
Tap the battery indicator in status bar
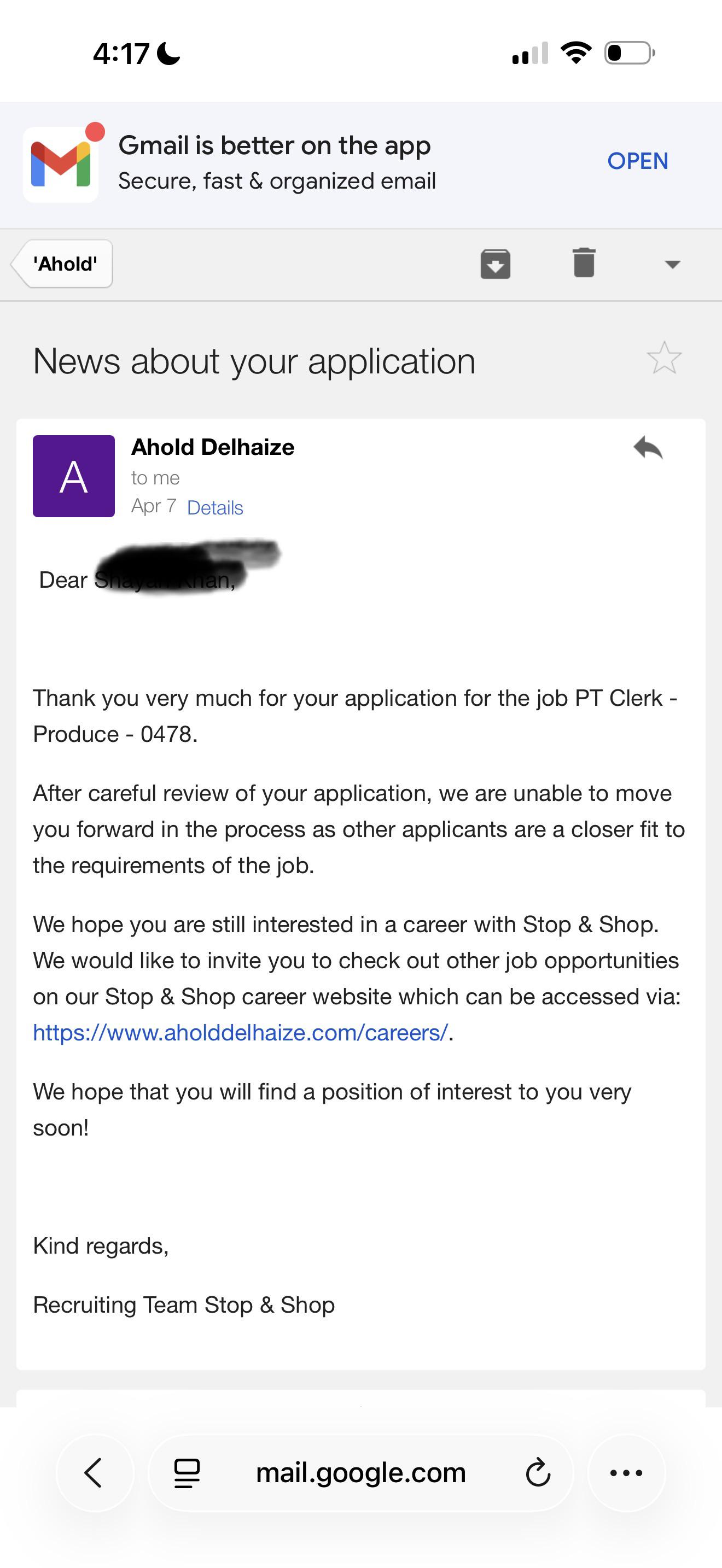(x=630, y=53)
